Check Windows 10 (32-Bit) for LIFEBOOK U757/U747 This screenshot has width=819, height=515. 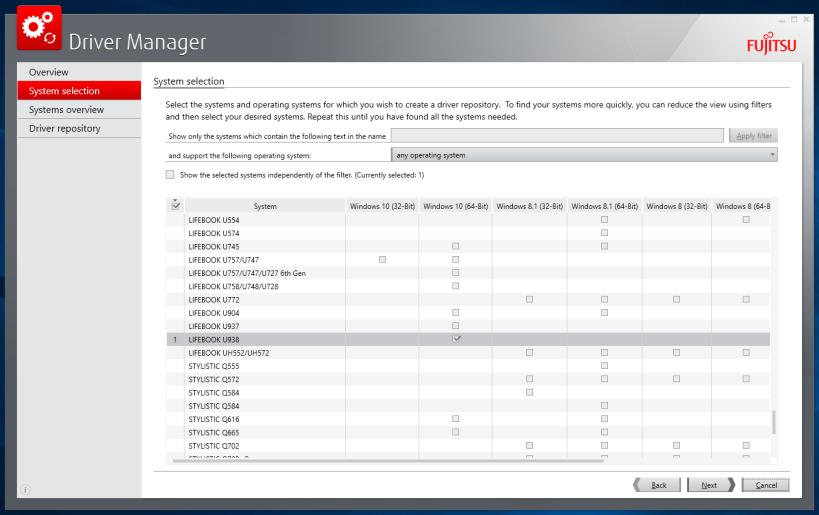click(382, 259)
